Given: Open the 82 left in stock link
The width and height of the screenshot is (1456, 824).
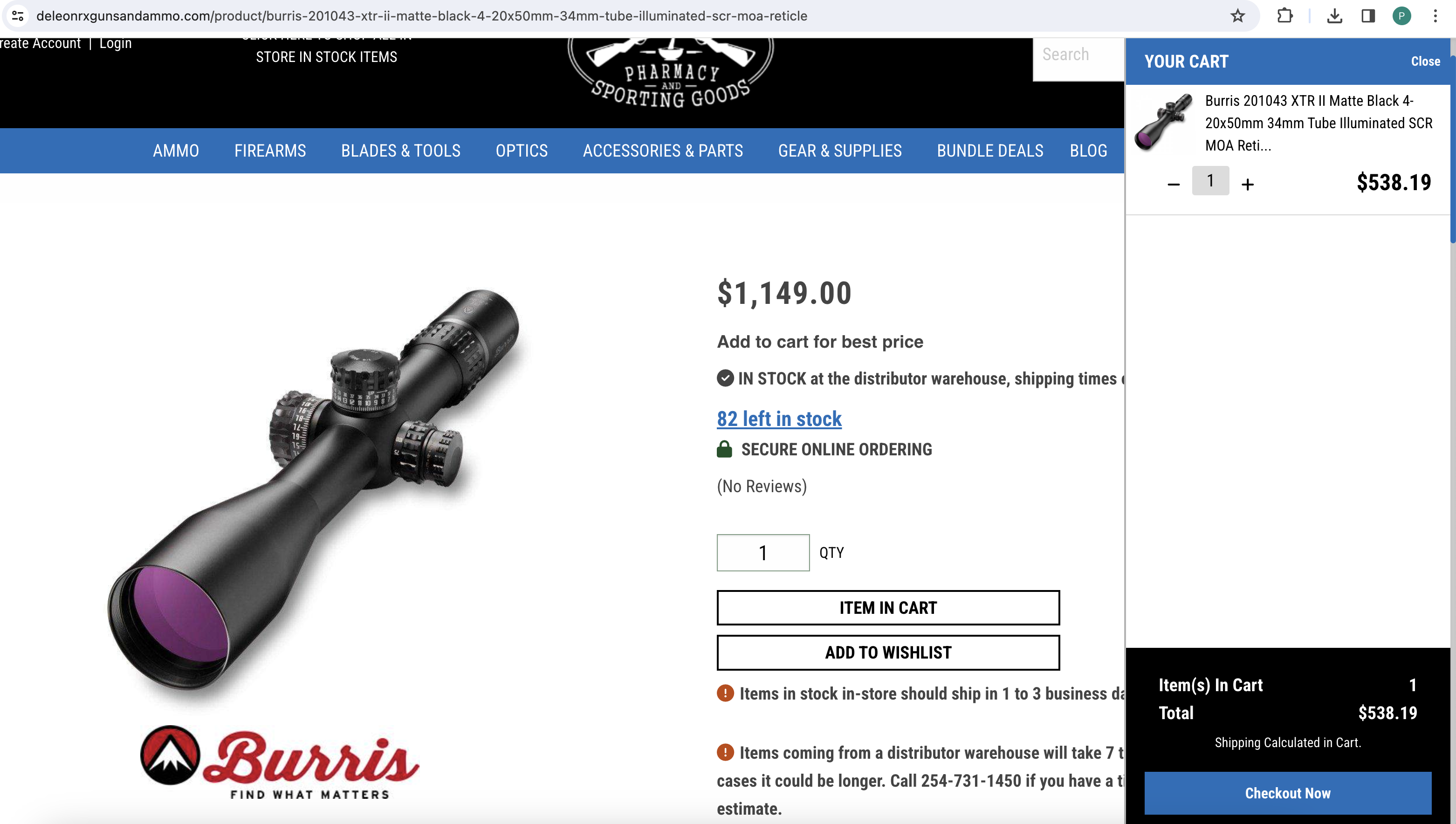Looking at the screenshot, I should (779, 419).
